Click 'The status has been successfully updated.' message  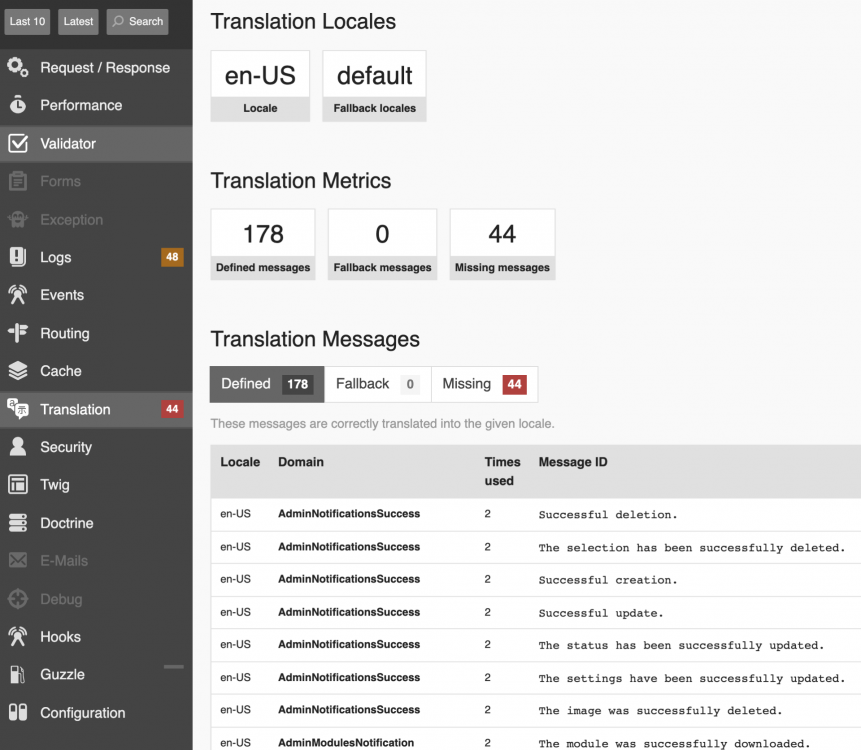pos(681,645)
